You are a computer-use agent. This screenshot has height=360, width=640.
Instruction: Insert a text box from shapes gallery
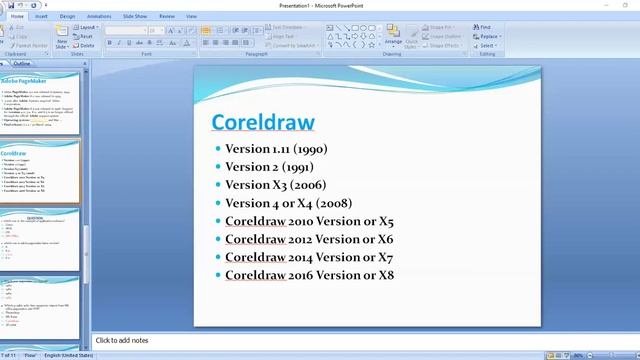coord(330,28)
